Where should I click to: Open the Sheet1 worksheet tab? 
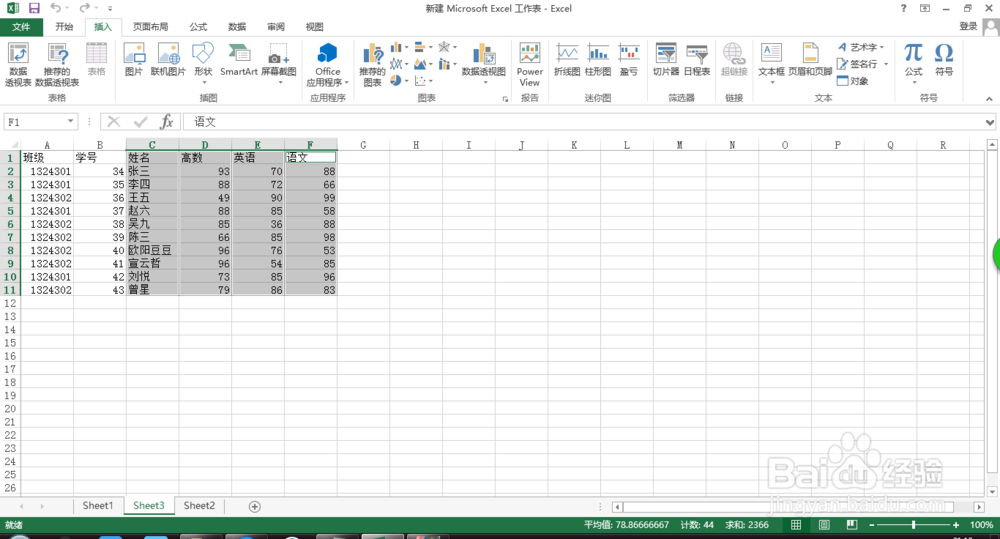coord(98,506)
